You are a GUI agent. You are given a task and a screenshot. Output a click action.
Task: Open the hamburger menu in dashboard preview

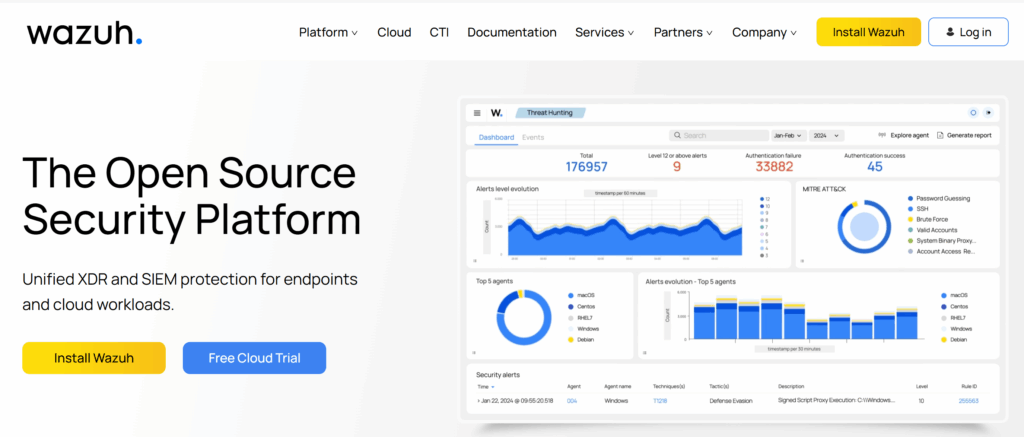(x=477, y=113)
